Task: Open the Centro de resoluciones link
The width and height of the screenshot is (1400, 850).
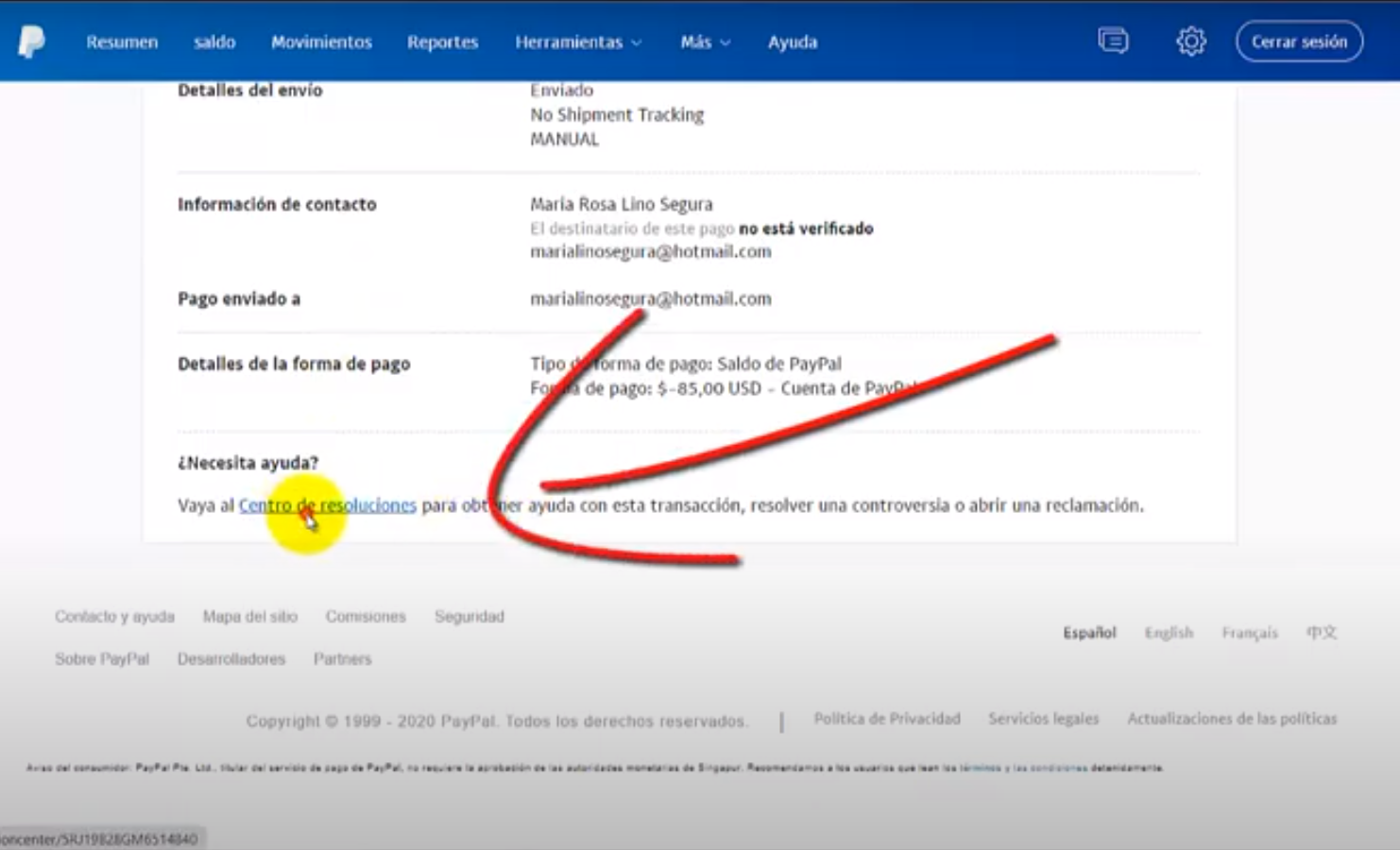Action: click(x=327, y=505)
